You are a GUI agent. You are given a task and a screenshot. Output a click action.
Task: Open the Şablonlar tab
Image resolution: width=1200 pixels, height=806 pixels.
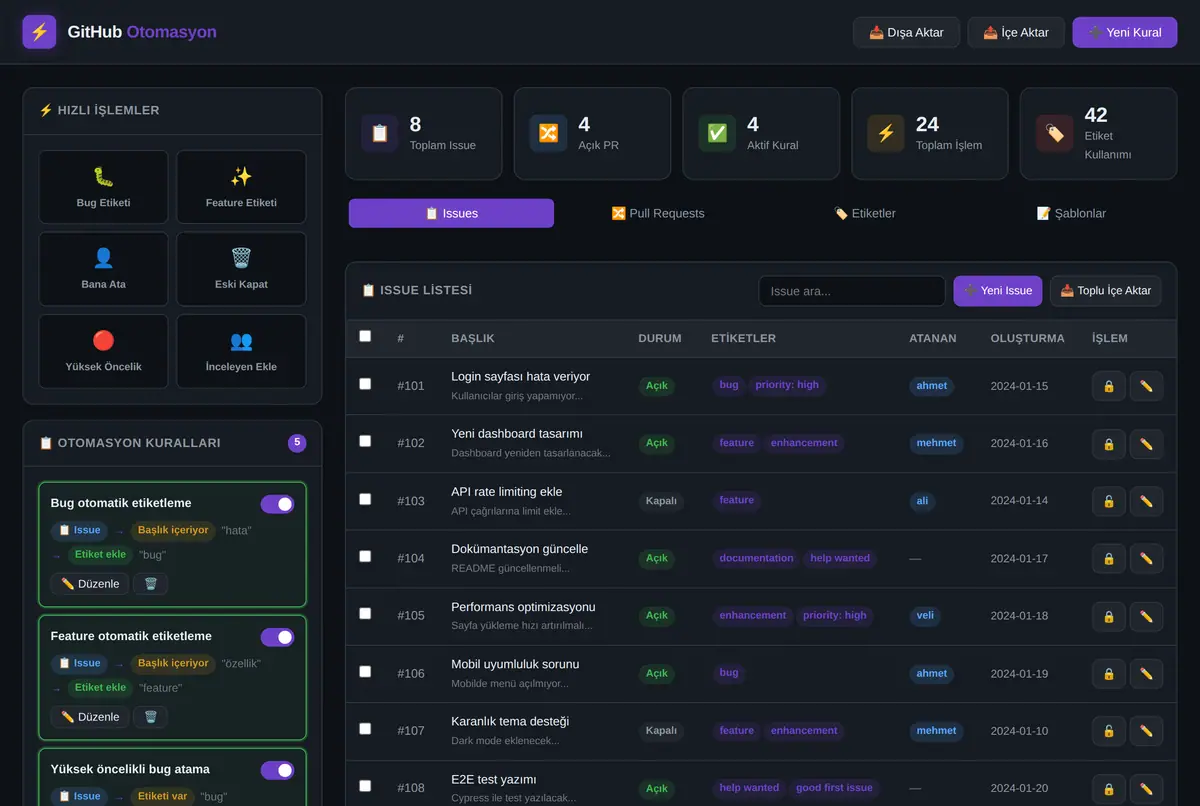(x=1072, y=213)
